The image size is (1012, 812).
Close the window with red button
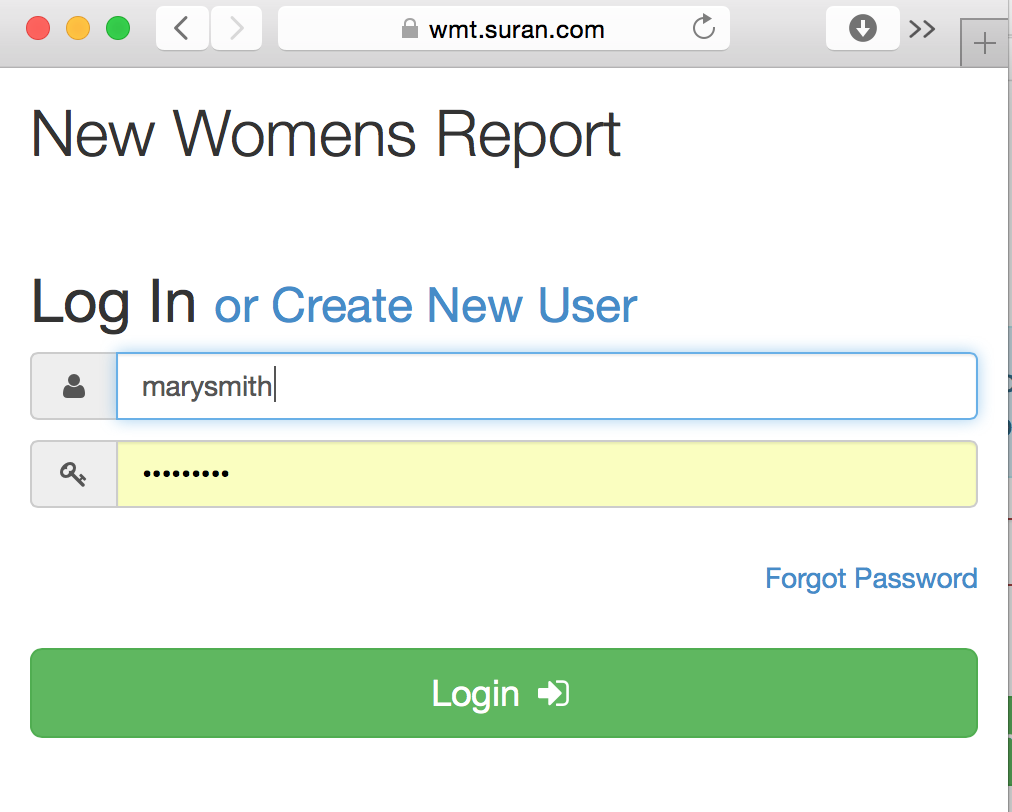[x=38, y=28]
